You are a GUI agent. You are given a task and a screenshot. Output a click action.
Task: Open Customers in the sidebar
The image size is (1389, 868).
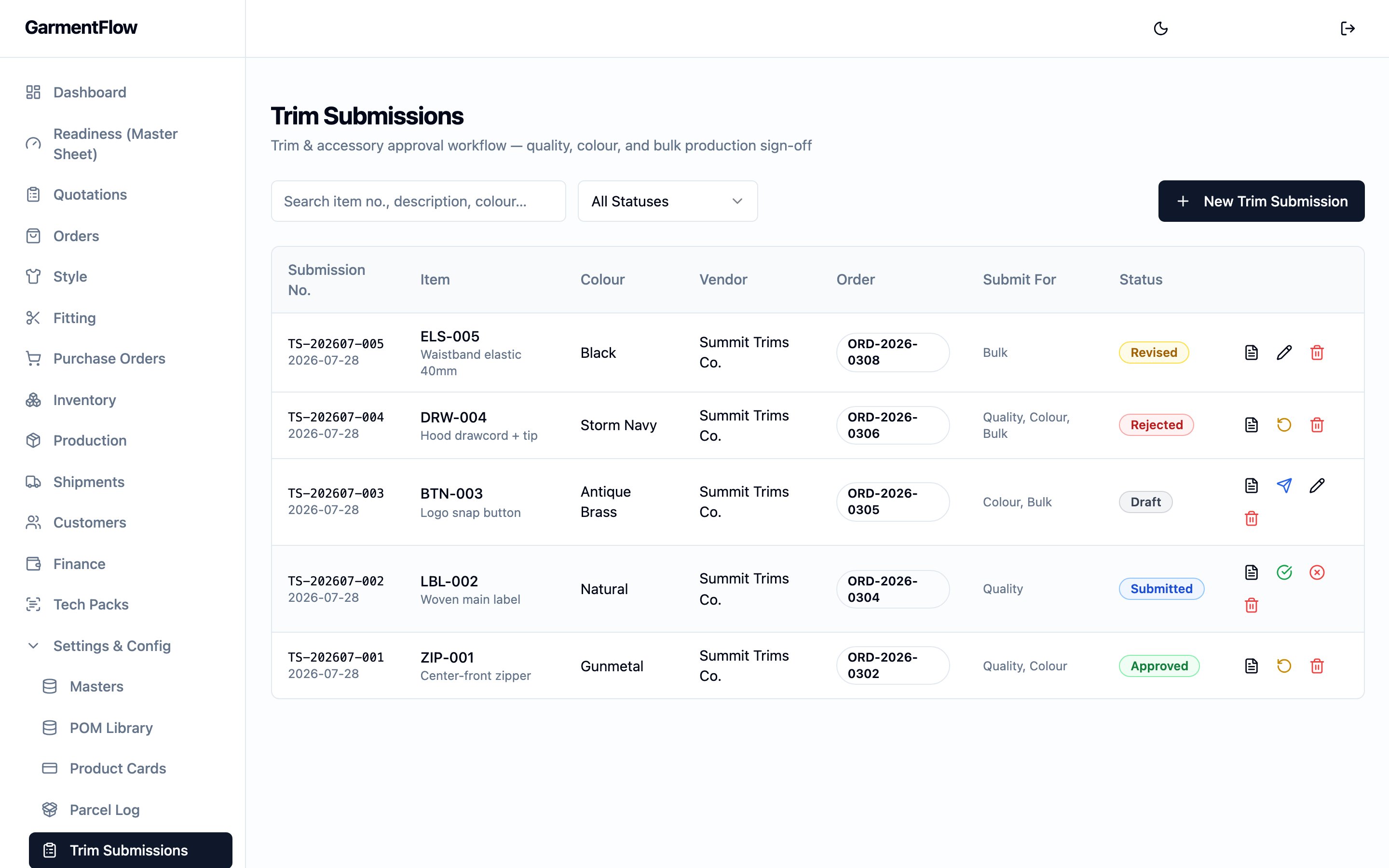point(123,523)
